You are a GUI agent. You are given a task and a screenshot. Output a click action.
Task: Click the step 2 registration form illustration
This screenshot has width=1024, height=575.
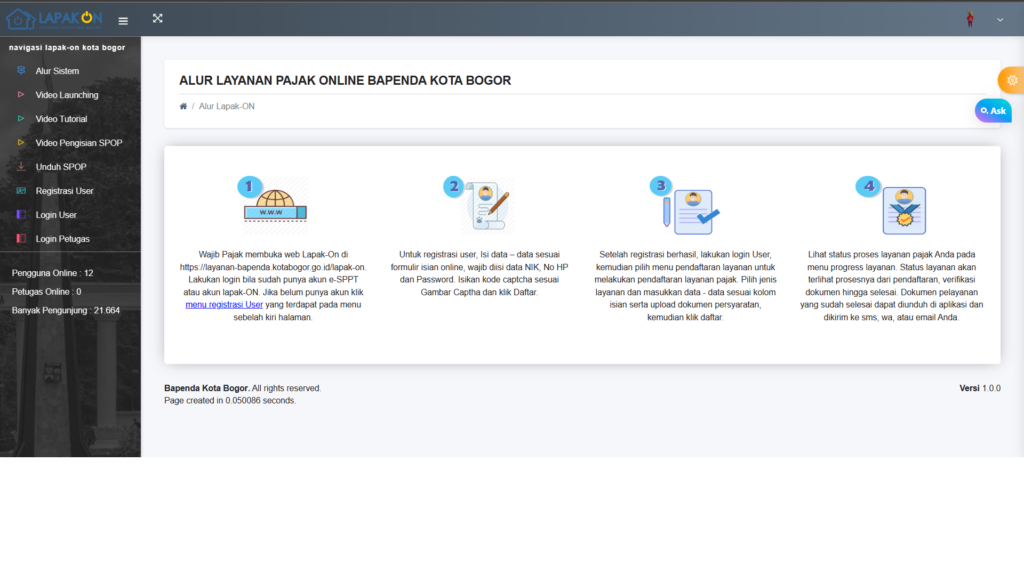[479, 205]
